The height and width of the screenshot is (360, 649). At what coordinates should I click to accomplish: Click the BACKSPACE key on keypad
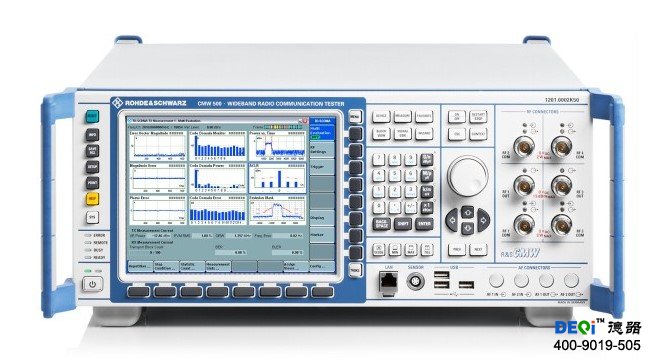(382, 224)
